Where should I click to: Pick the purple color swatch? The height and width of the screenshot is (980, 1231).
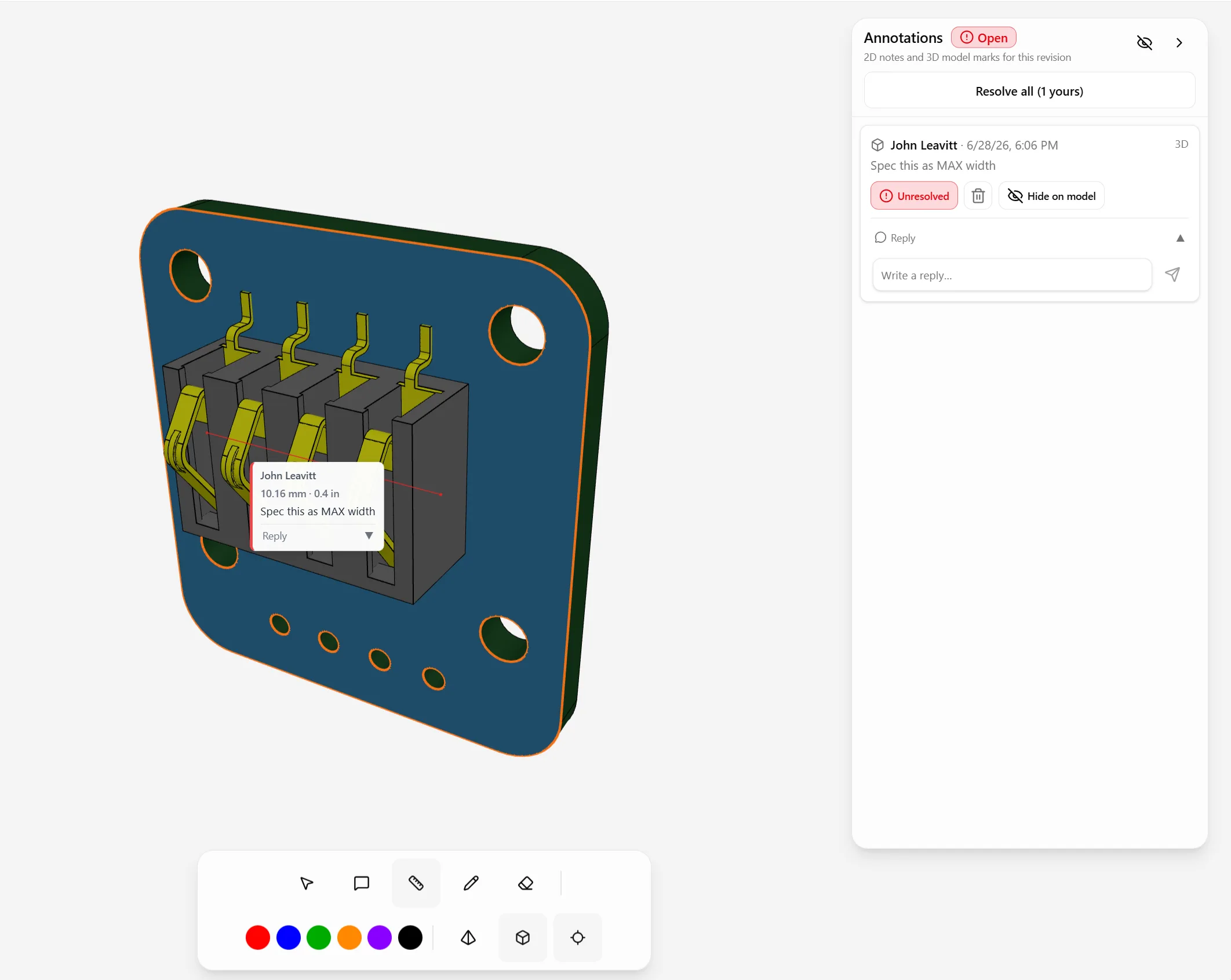380,938
